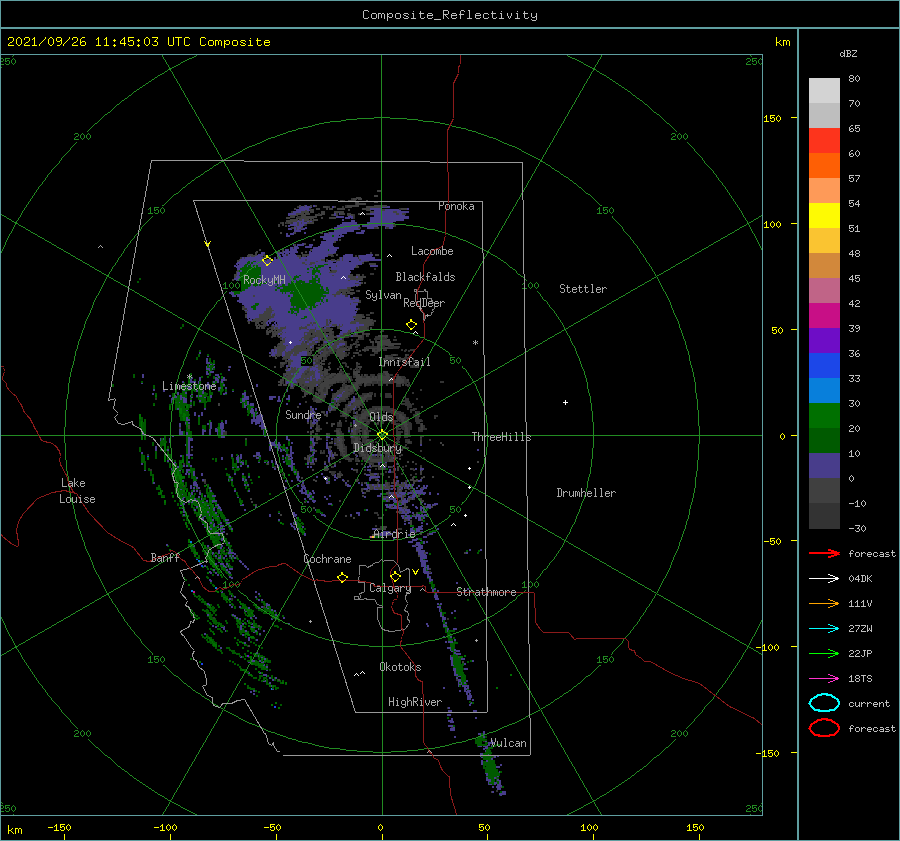Click the dBZ legend heading
Screen dimensions: 900x841
pyautogui.click(x=848, y=53)
